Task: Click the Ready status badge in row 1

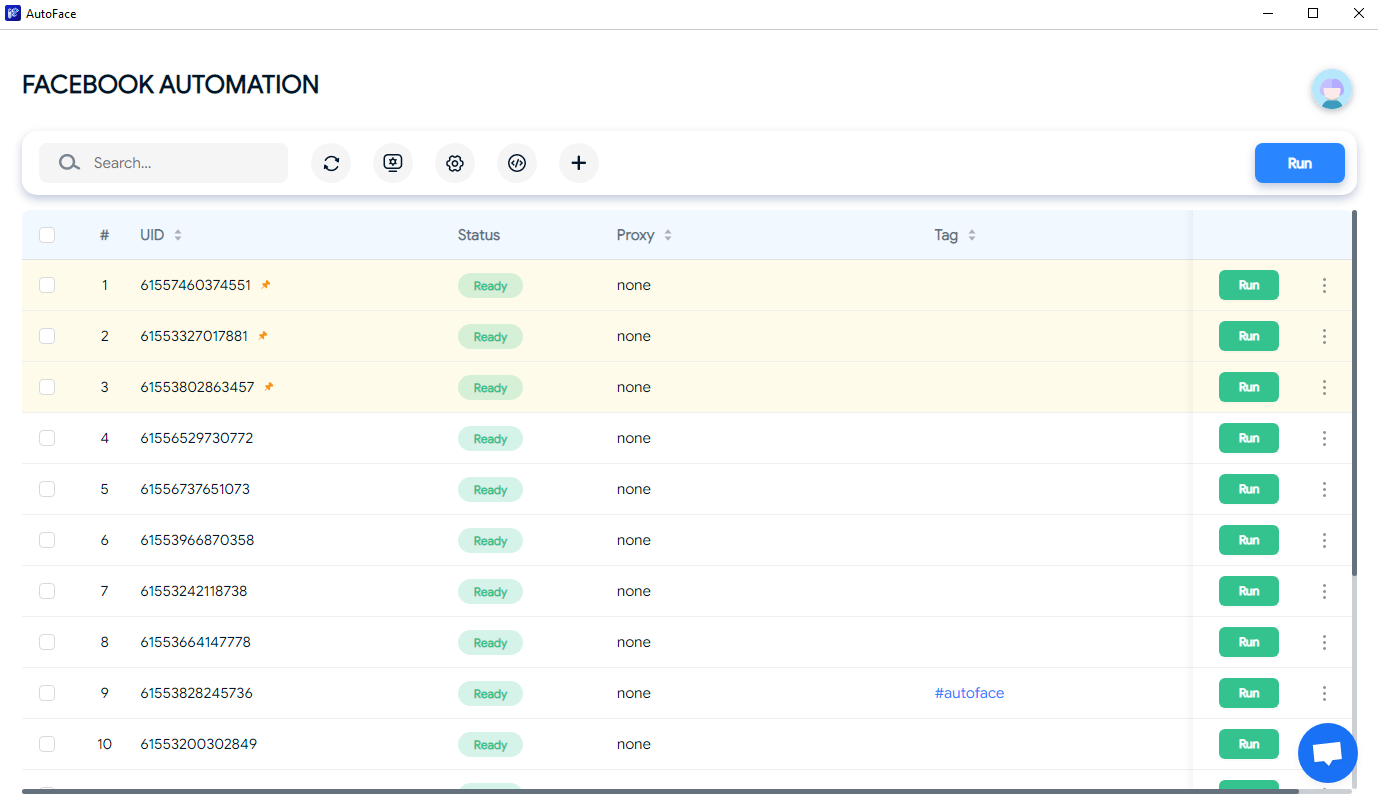Action: [x=490, y=286]
